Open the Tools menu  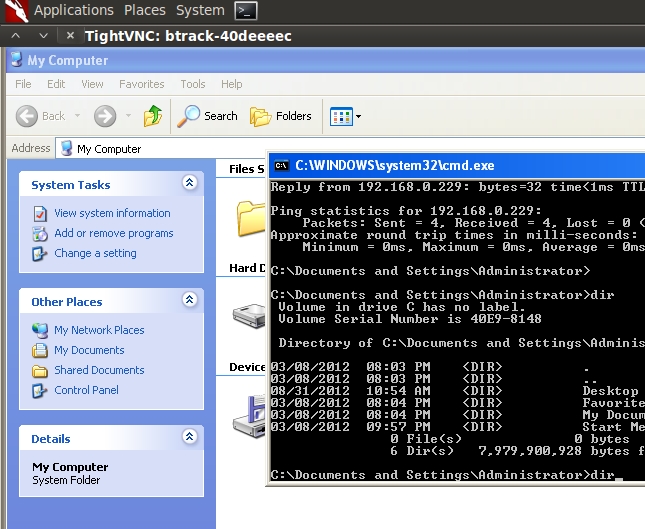[193, 84]
